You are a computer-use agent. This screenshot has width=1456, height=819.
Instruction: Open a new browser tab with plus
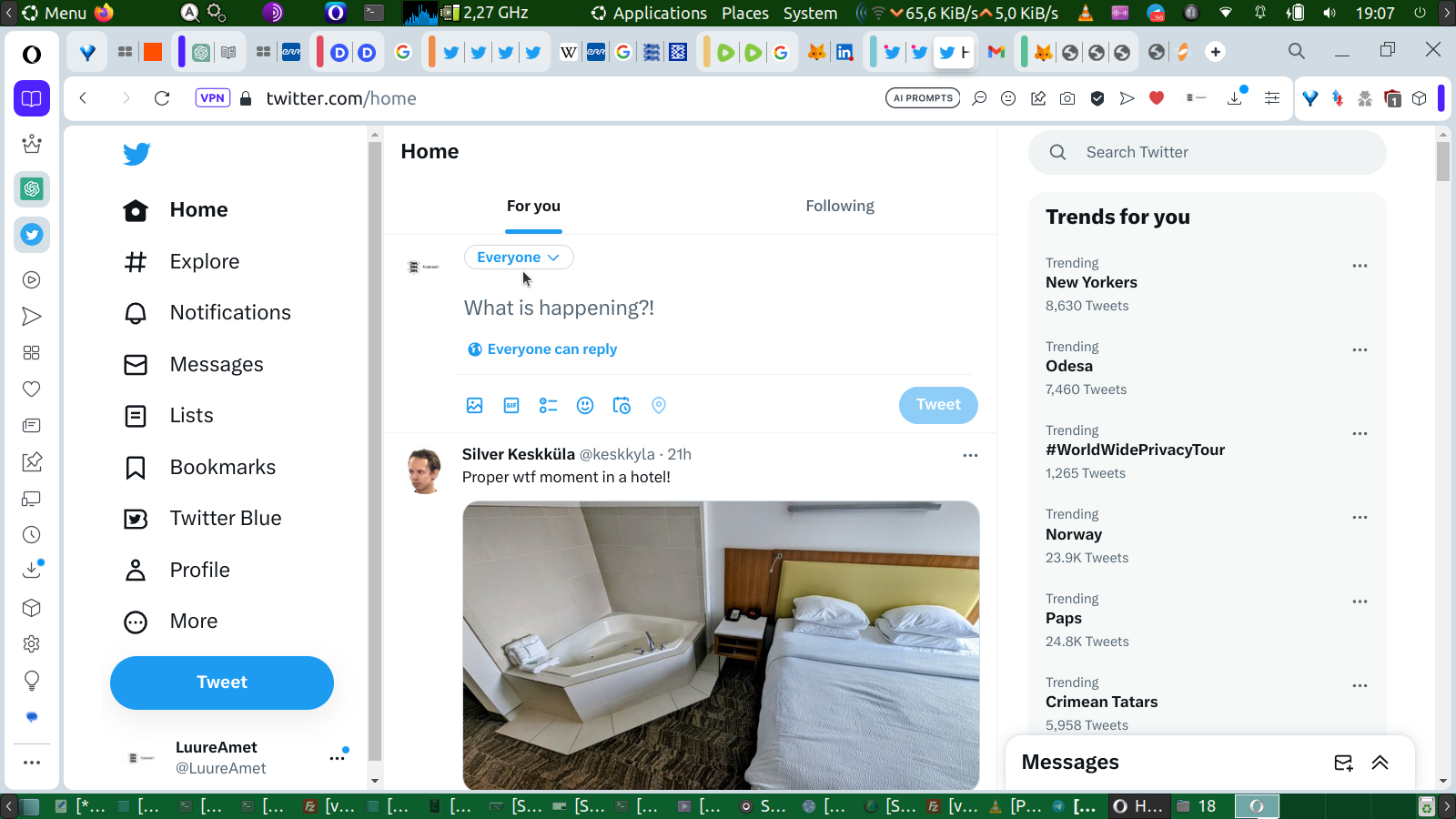1216,52
